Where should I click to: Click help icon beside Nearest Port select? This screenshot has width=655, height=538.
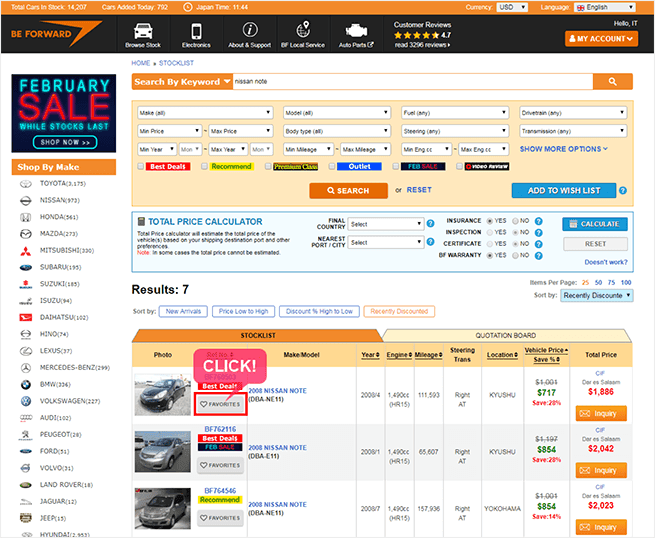pos(431,242)
